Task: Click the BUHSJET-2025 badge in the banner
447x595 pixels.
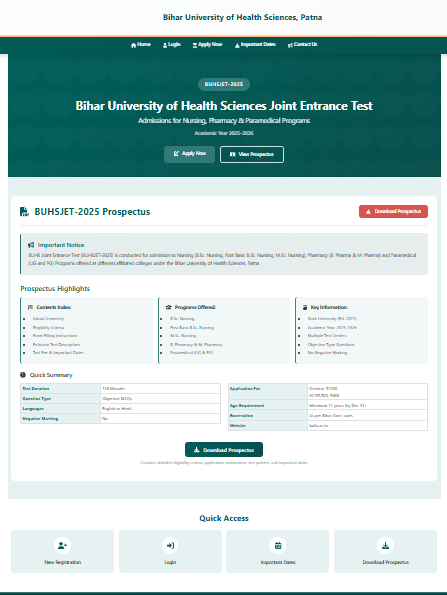Action: pos(224,84)
